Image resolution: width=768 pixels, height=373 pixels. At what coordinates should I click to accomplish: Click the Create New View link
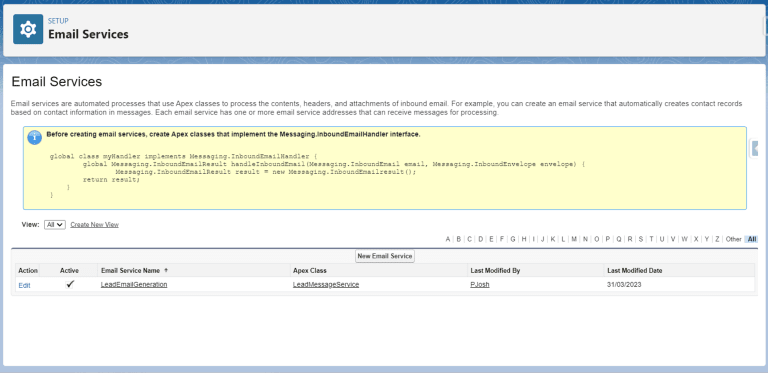(x=95, y=225)
